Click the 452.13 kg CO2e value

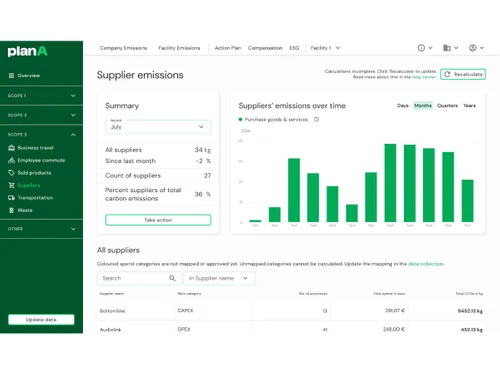(472, 330)
